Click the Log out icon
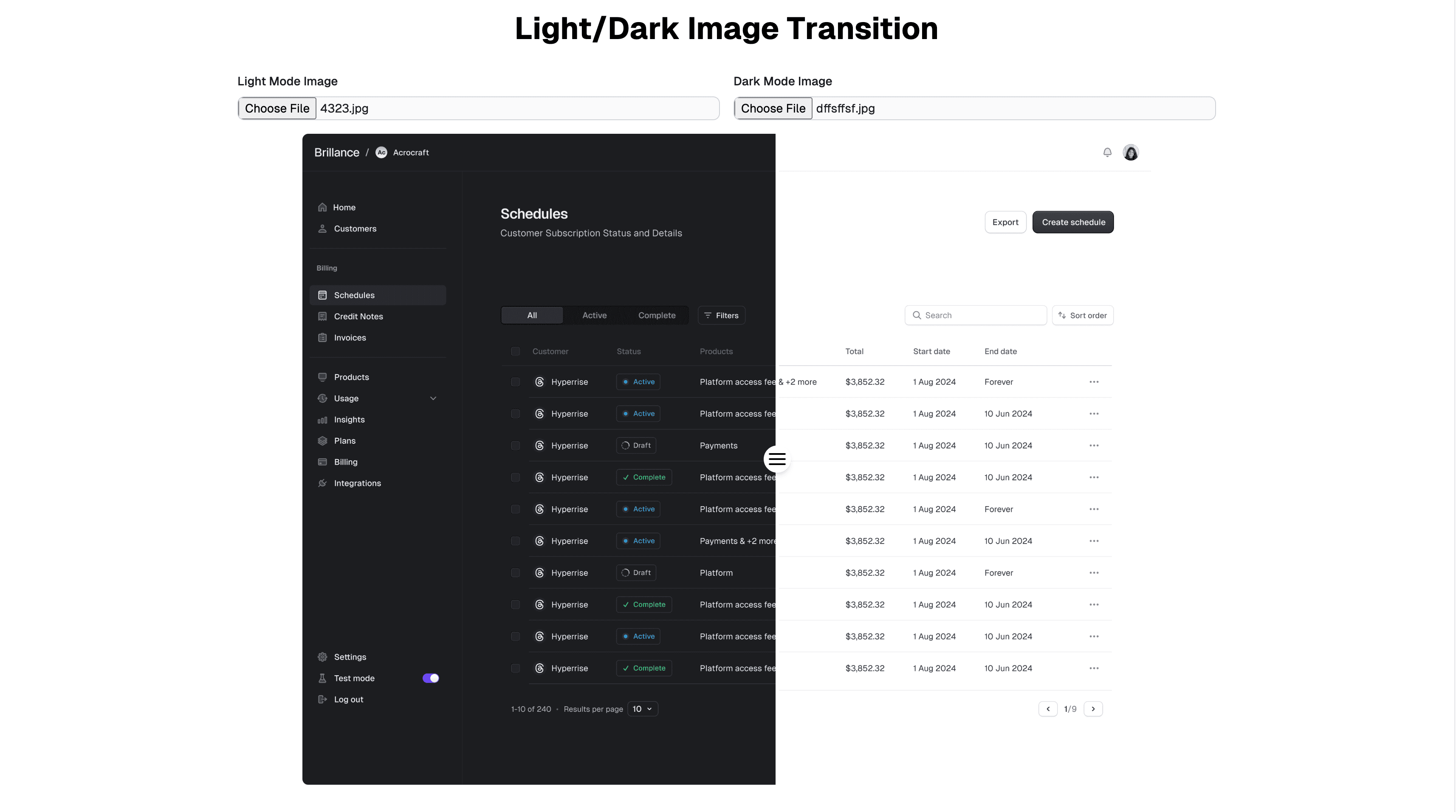The height and width of the screenshot is (812, 1456). pyautogui.click(x=322, y=699)
